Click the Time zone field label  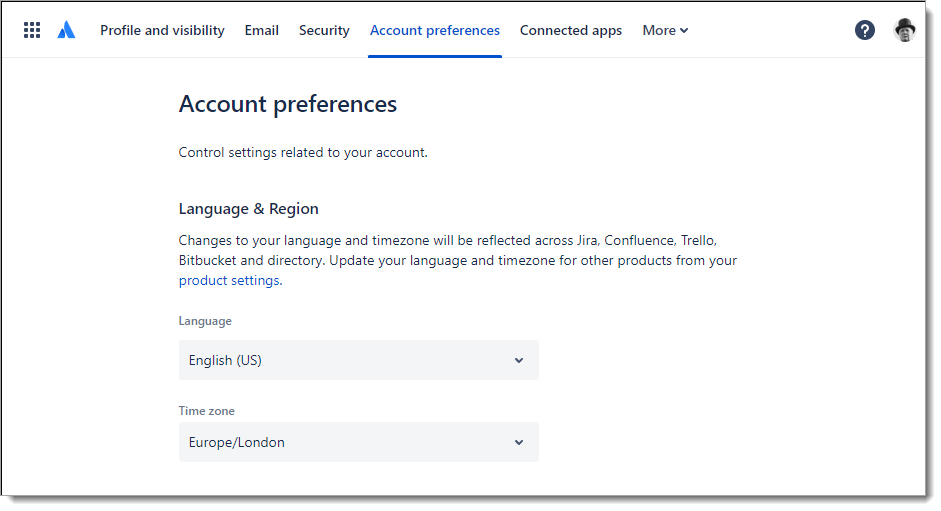point(207,411)
